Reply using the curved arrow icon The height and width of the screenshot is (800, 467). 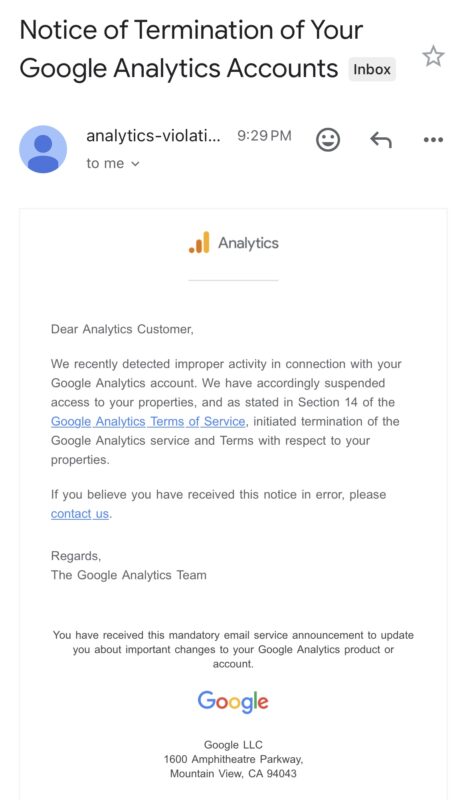point(381,139)
